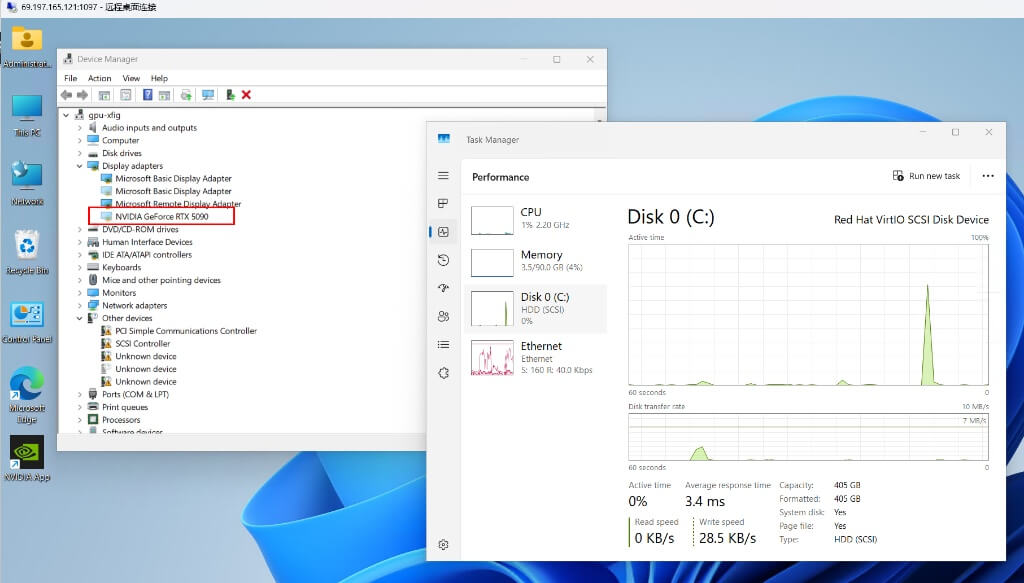
Task: Open Users page in Task Manager sidebar
Action: click(443, 316)
